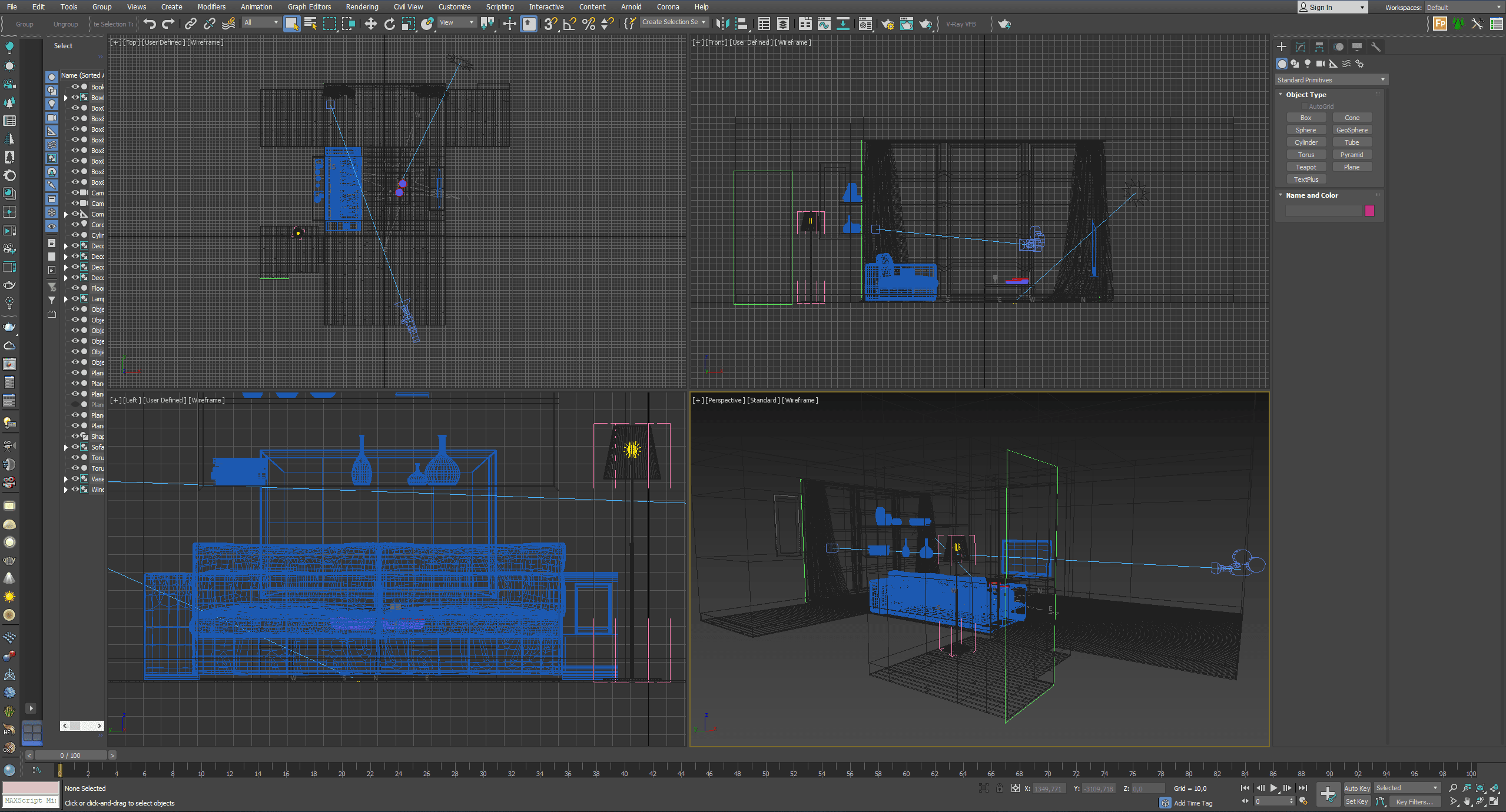Switch to the Hierarchy panel tab
Viewport: 1506px width, 812px height.
click(x=1319, y=46)
